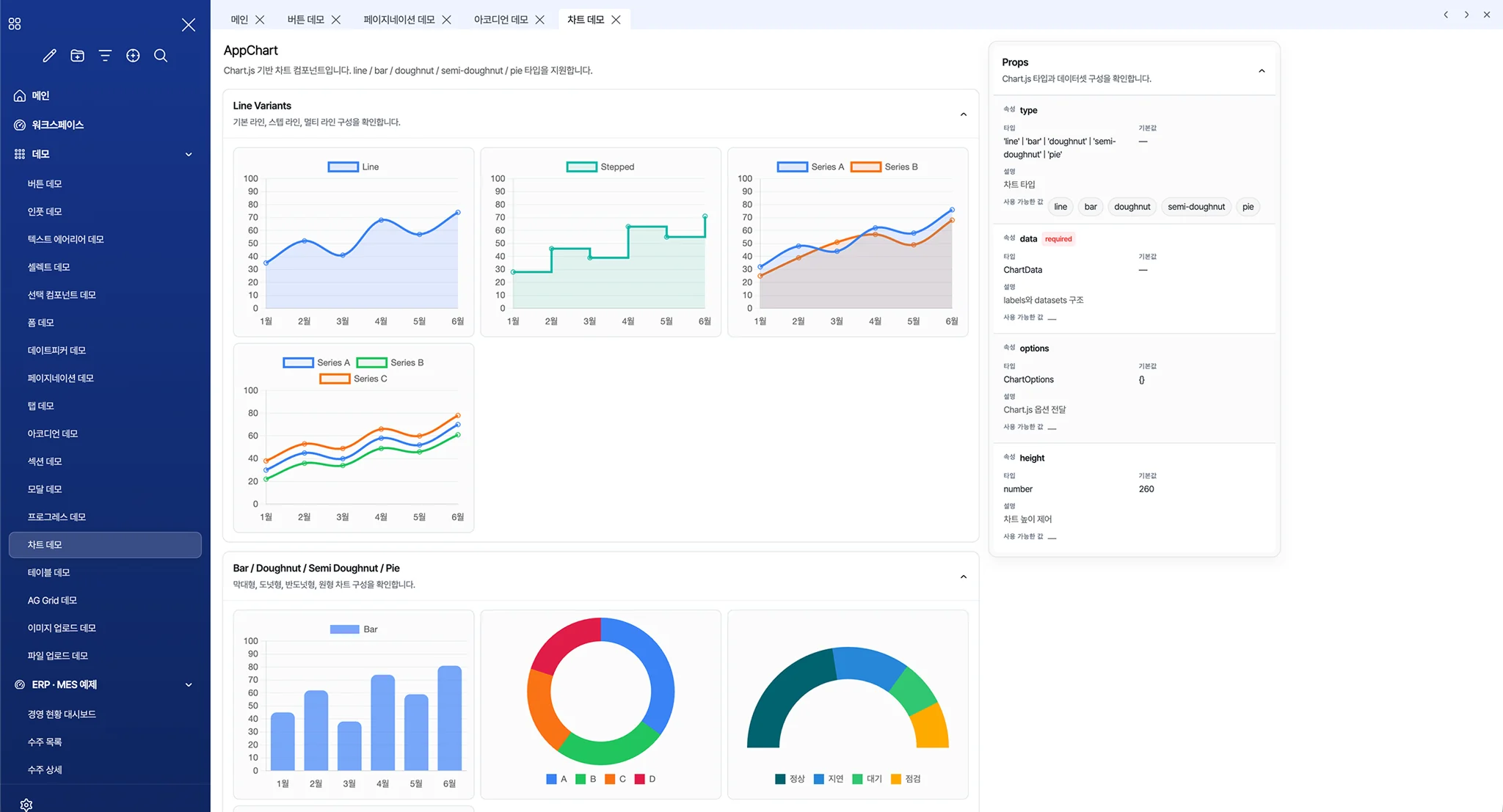Click the pencil edit icon in sidebar toolbar
Screen dimensions: 1503x812
49,56
